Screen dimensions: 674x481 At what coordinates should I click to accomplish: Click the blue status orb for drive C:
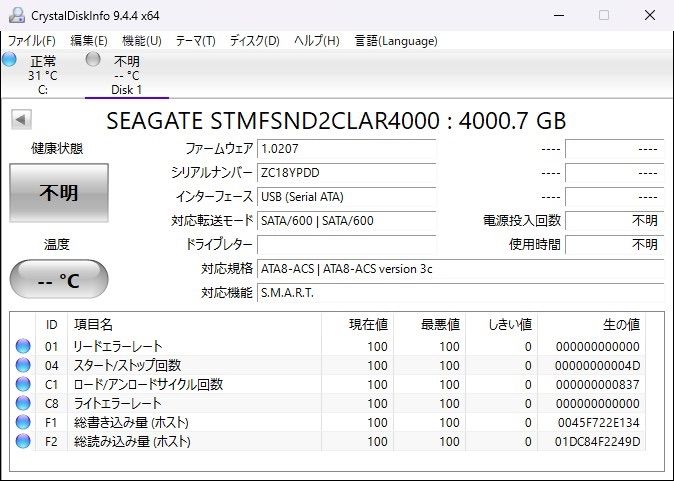click(x=10, y=60)
